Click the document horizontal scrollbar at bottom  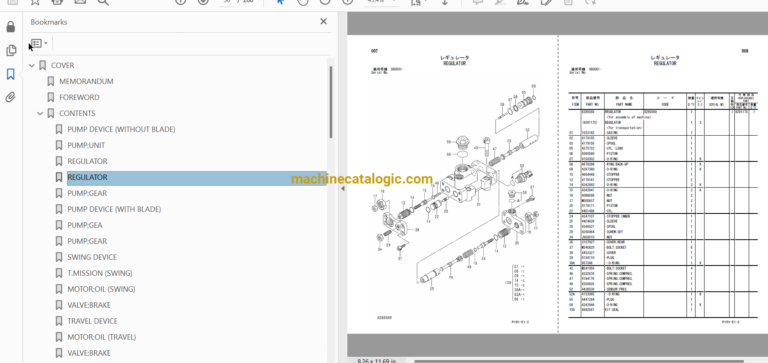coord(579,362)
